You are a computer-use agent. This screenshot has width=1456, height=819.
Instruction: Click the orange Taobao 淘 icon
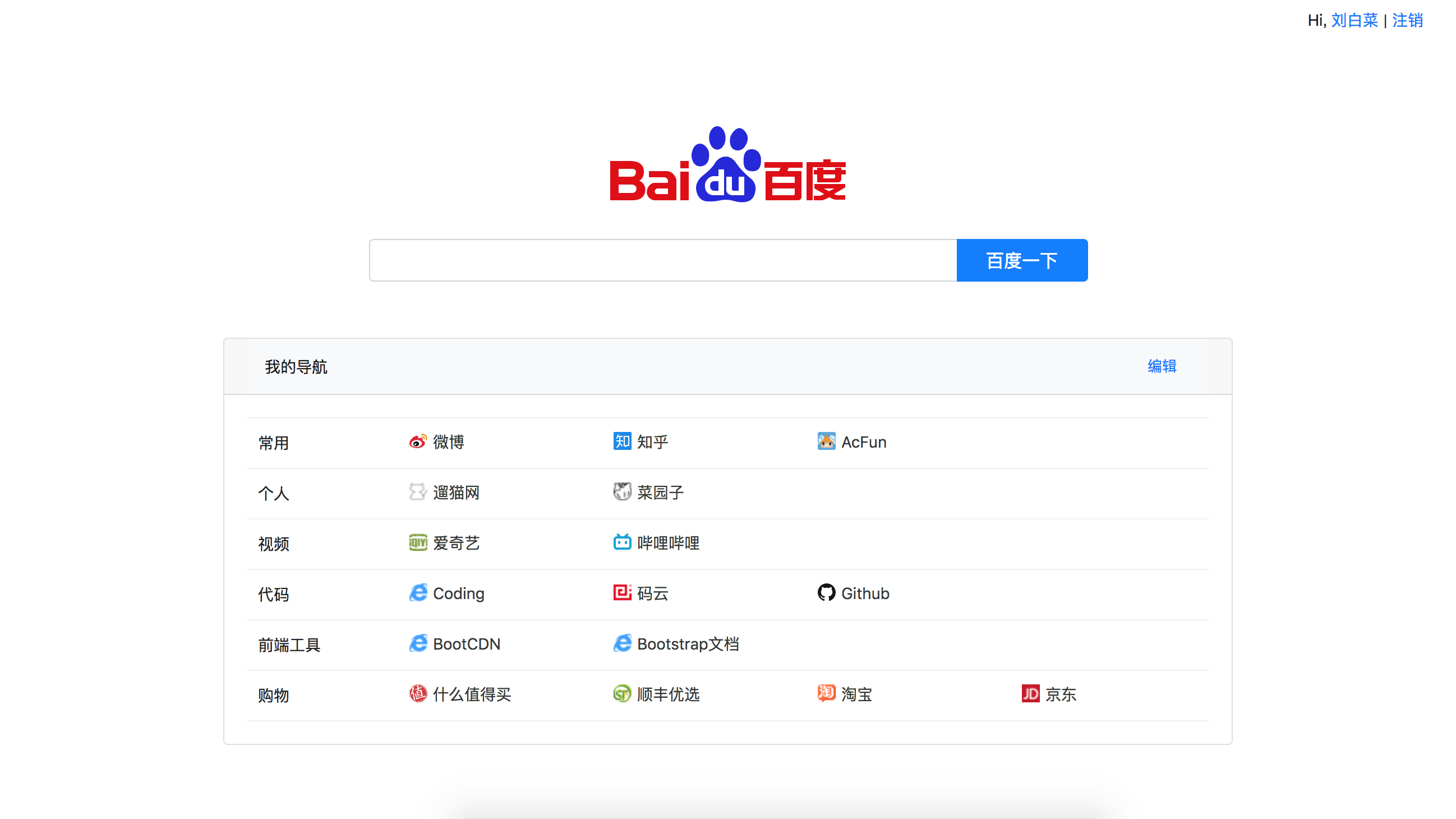coord(826,693)
